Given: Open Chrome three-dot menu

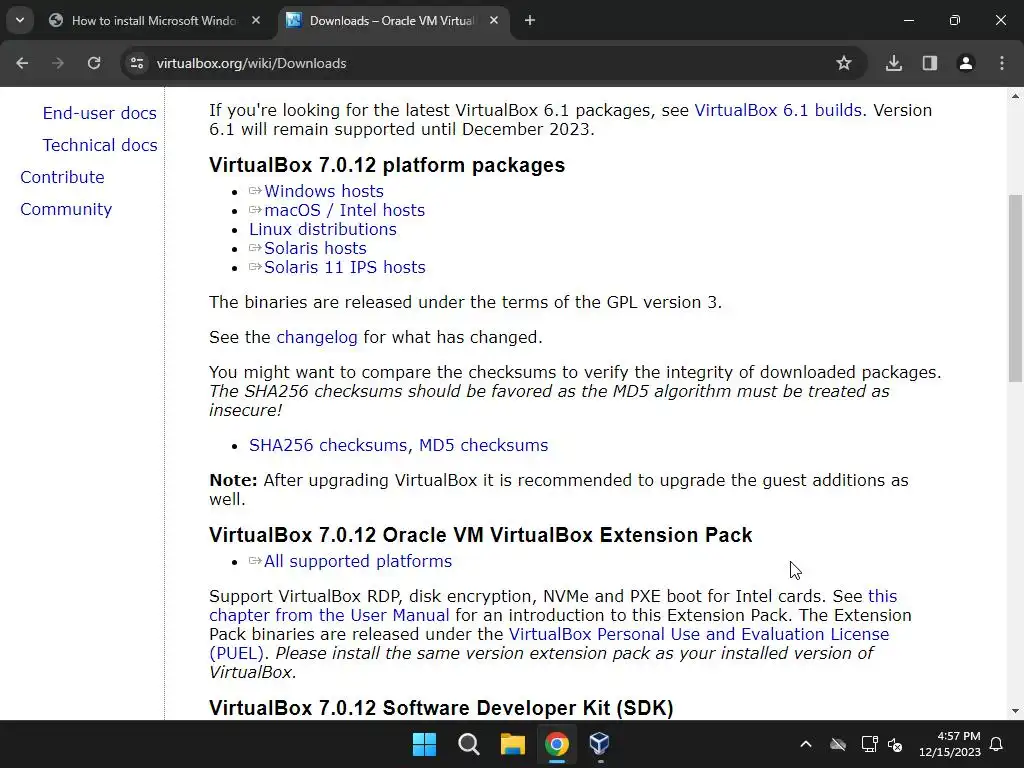Looking at the screenshot, I should [1002, 63].
